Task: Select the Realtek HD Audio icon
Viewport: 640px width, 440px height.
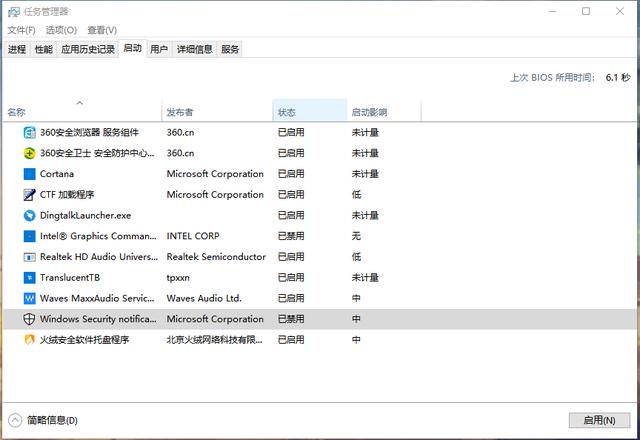Action: (30, 257)
